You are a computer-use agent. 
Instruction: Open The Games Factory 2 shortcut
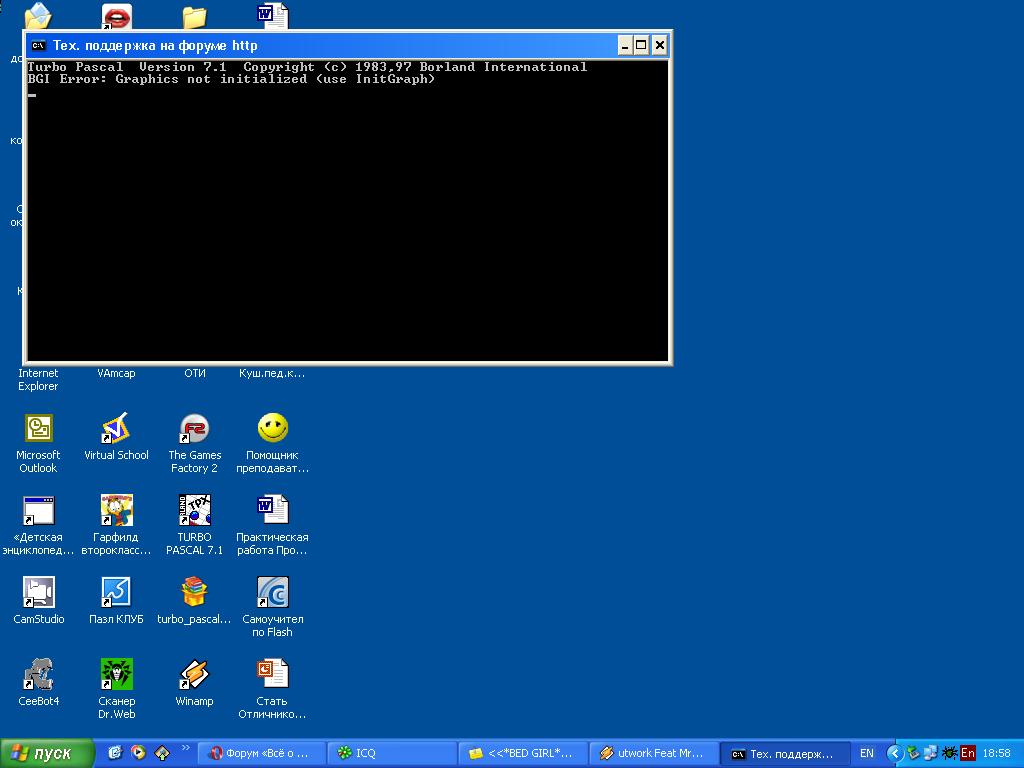point(194,429)
